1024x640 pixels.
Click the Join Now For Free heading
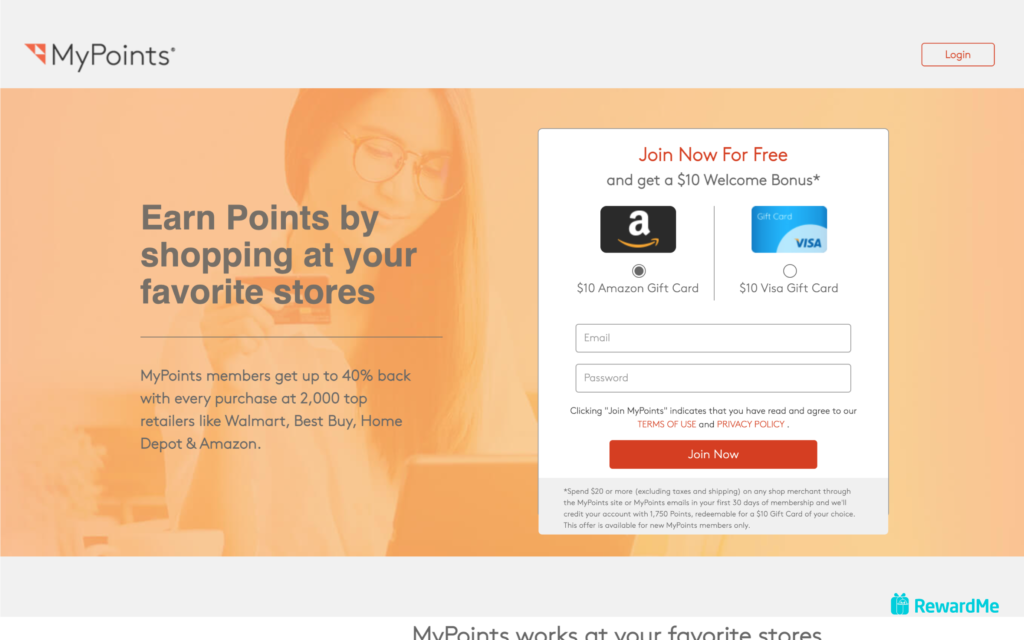[712, 155]
